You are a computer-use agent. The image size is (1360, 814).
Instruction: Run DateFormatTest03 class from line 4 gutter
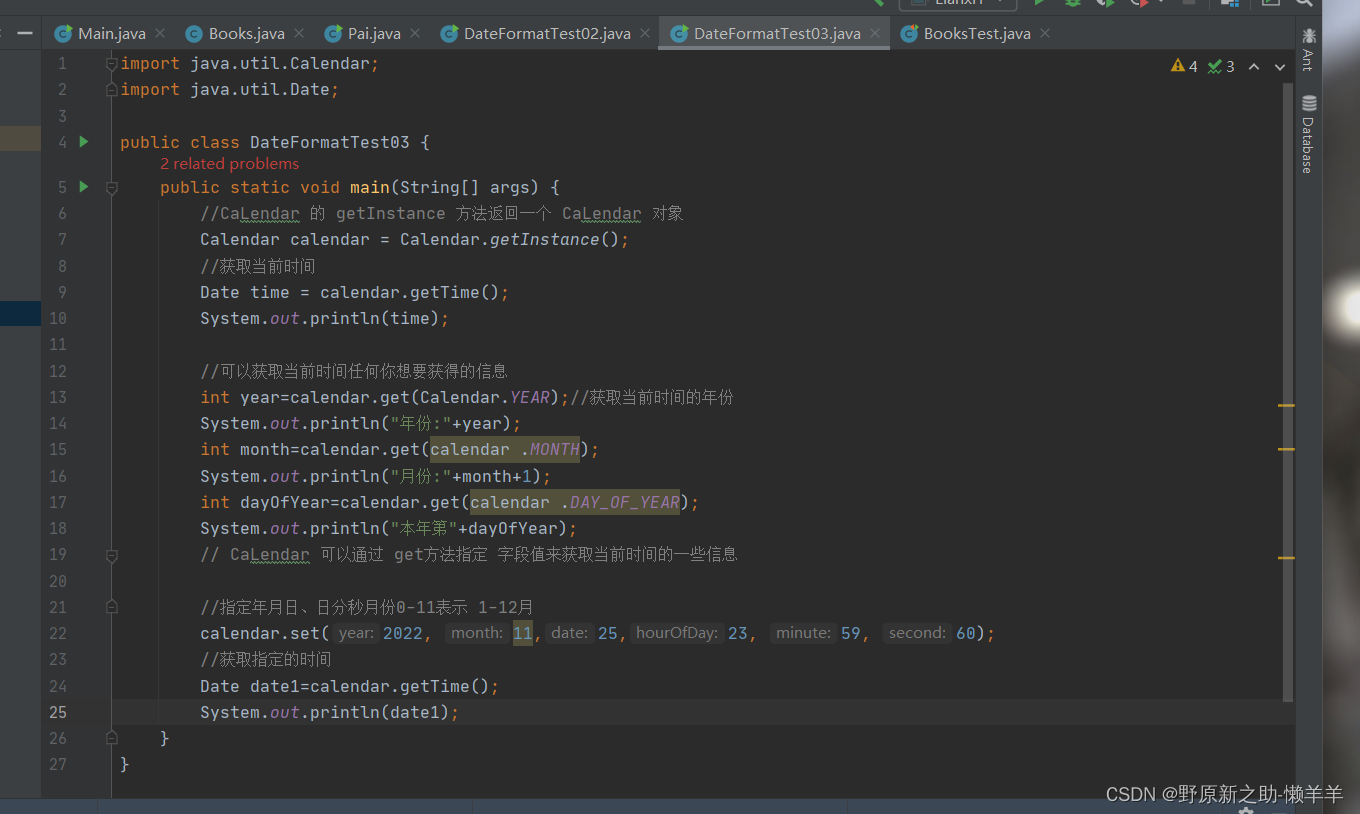tap(83, 141)
